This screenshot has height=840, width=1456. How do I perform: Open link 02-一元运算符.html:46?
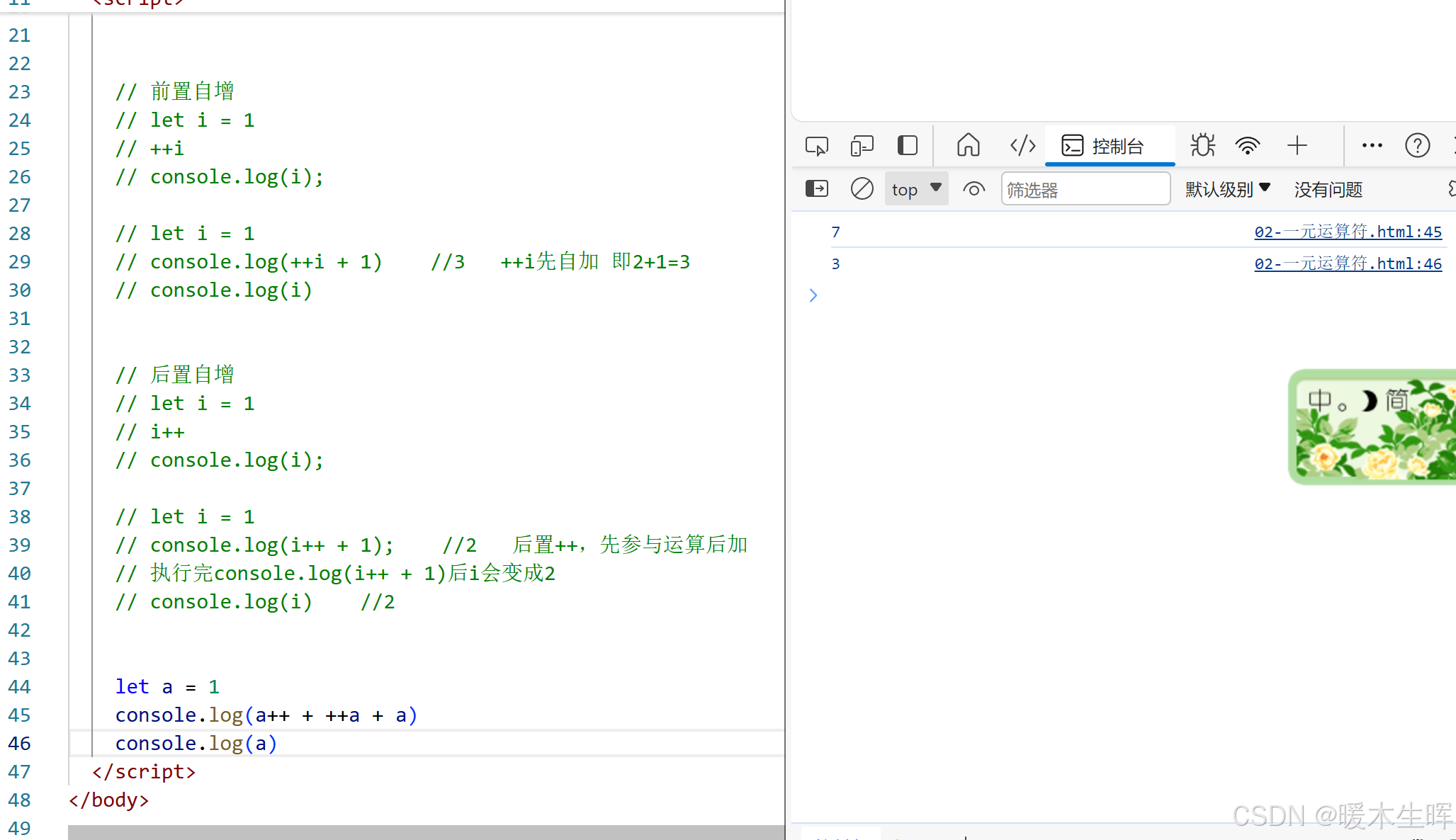1348,263
